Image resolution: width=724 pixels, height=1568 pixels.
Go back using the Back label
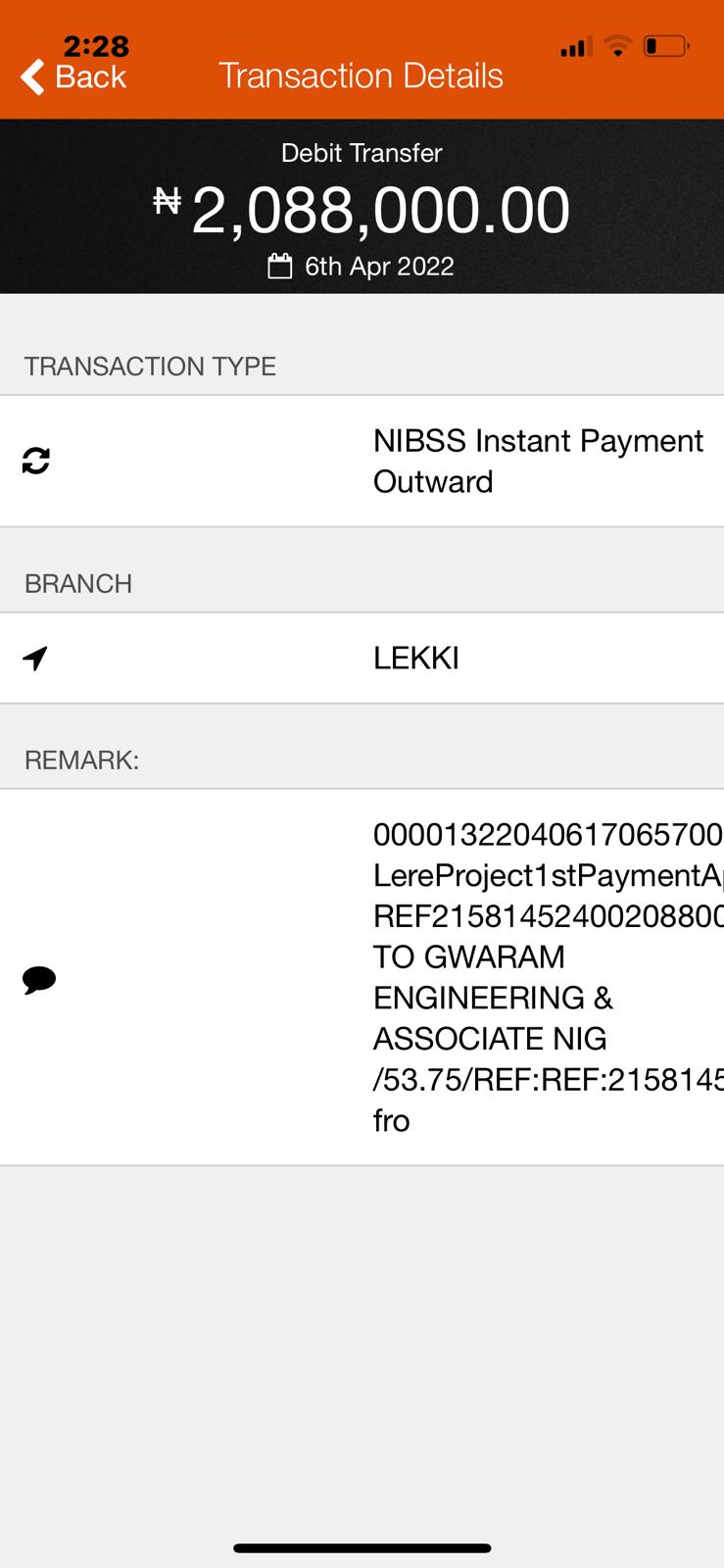(90, 76)
